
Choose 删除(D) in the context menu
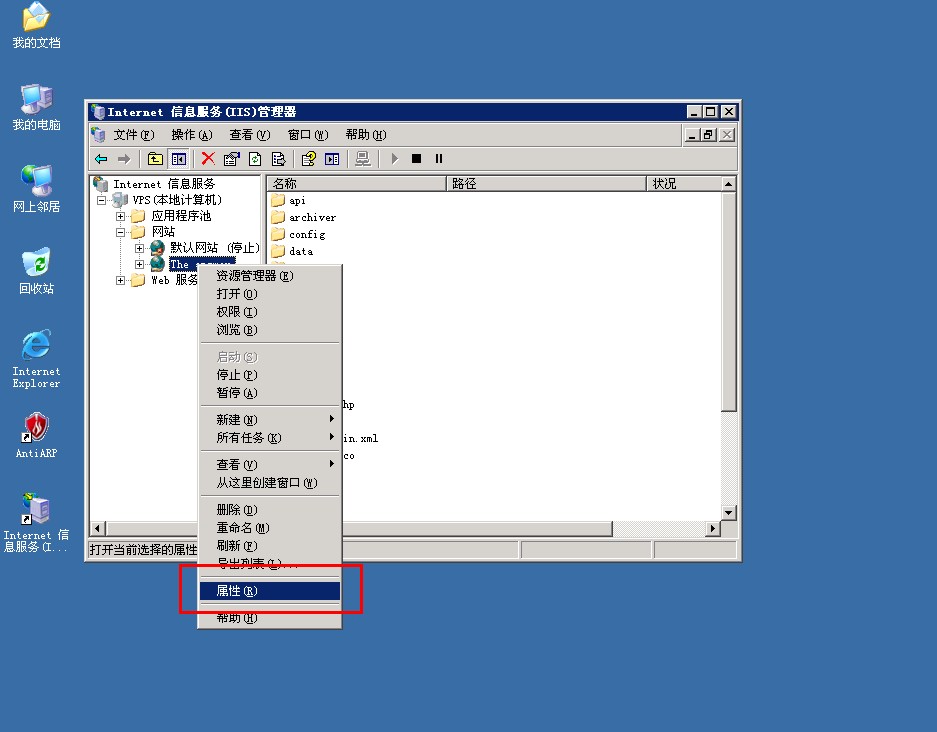click(270, 510)
